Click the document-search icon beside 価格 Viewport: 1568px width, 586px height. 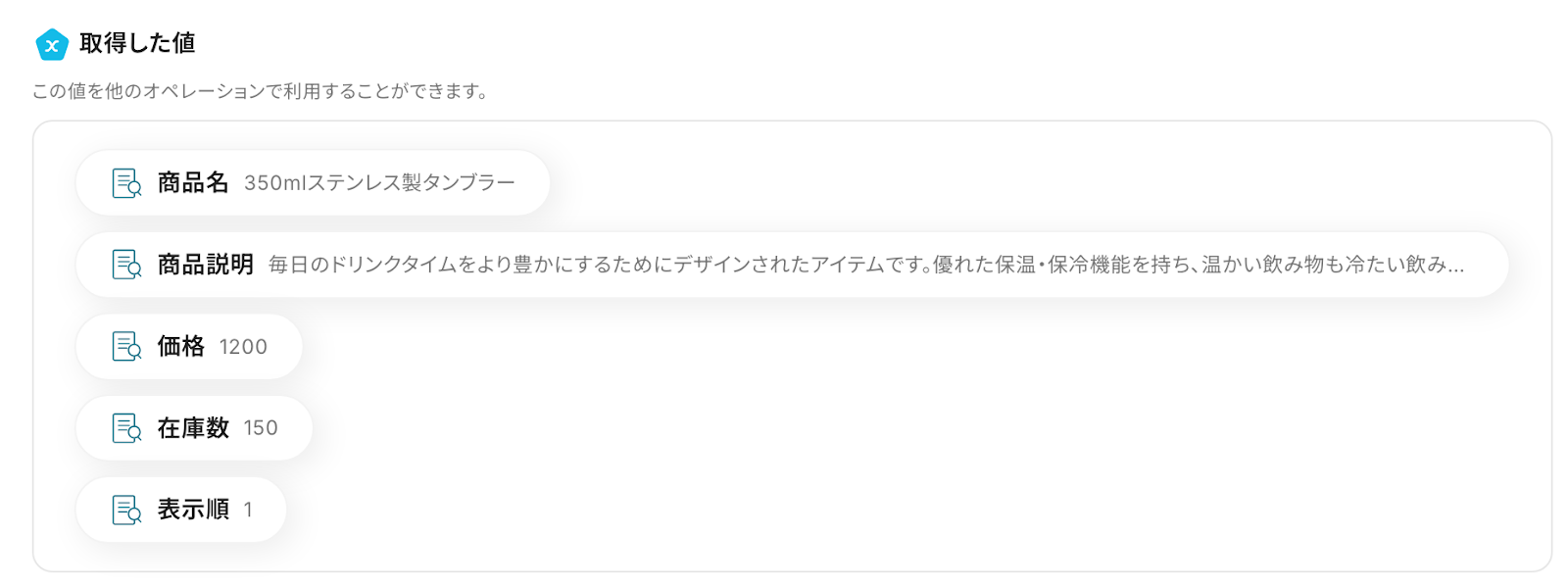[x=126, y=347]
